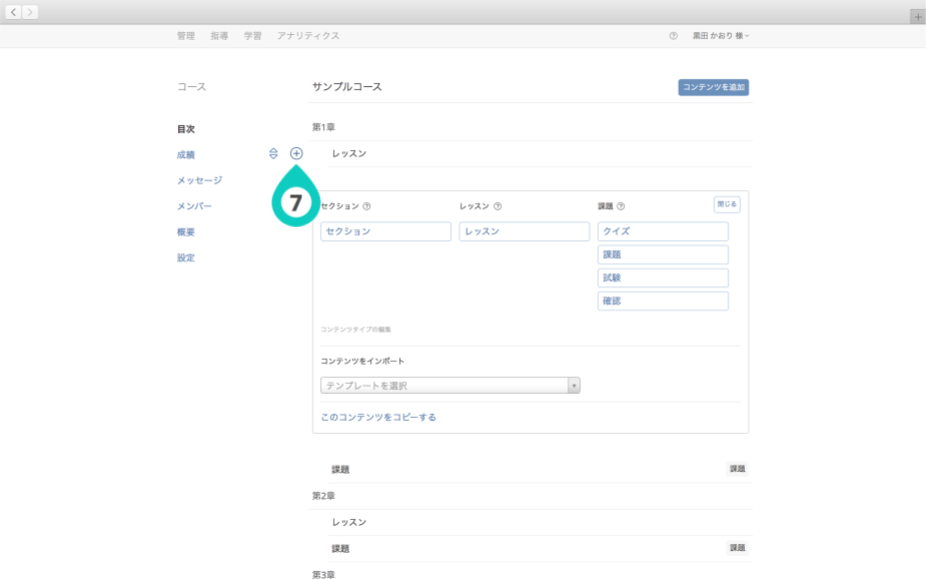Click the plus icon beside レッスン row
Image resolution: width=926 pixels, height=579 pixels.
pyautogui.click(x=296, y=153)
